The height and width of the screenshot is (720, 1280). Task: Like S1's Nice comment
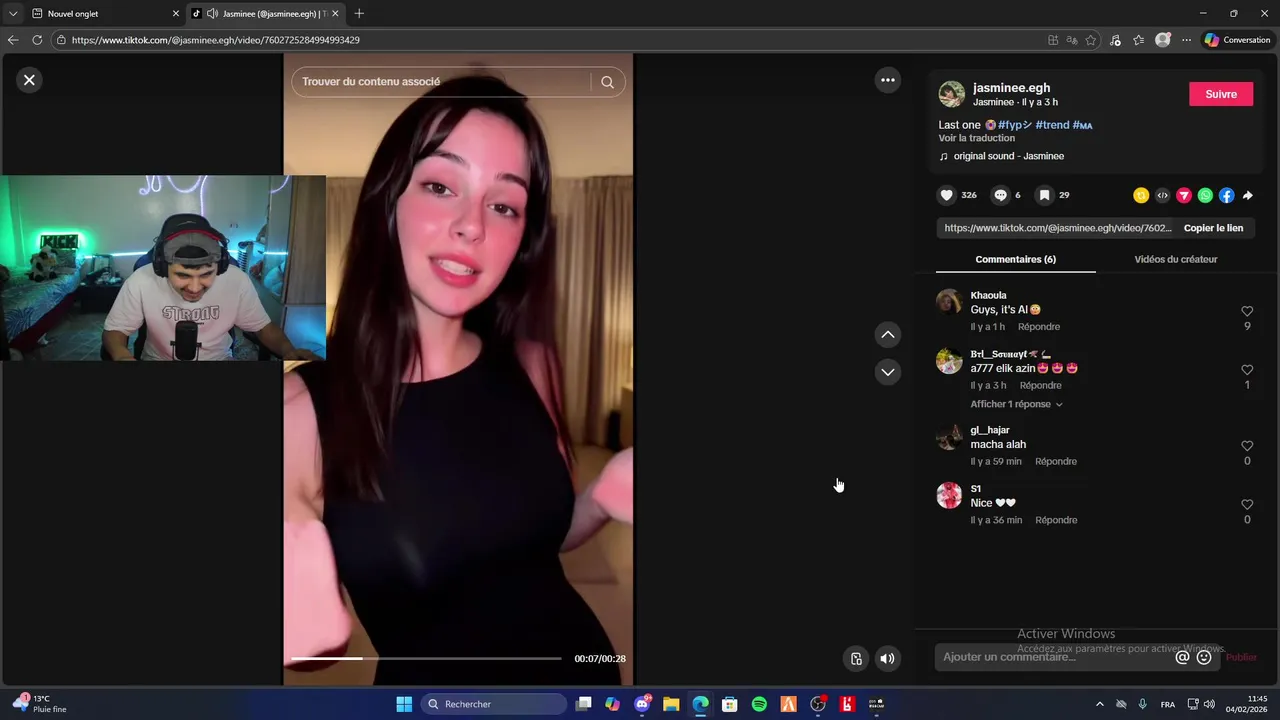click(1247, 505)
